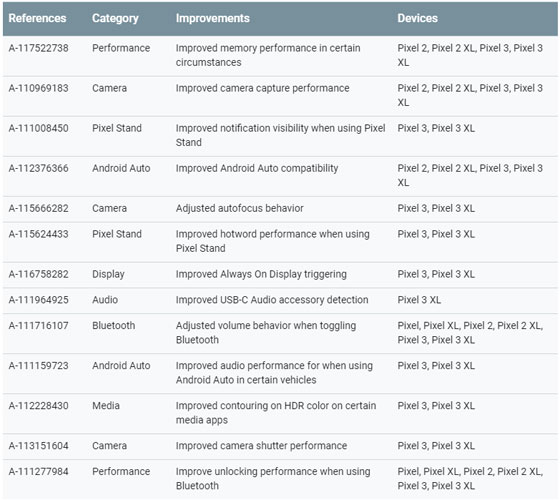The image size is (560, 500).
Task: Click devices cell in A-116758282 row
Action: 436,274
